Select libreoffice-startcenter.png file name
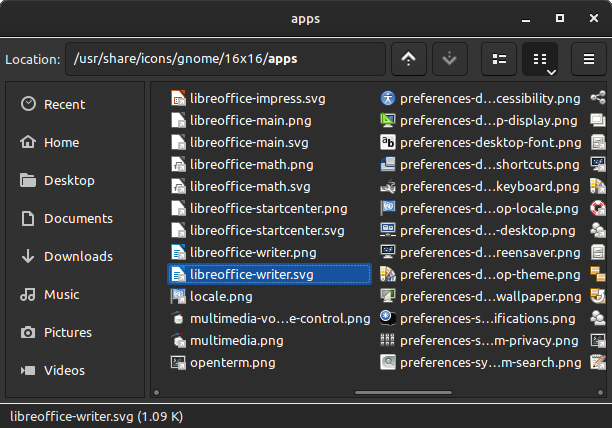This screenshot has height=428, width=612. [269, 208]
